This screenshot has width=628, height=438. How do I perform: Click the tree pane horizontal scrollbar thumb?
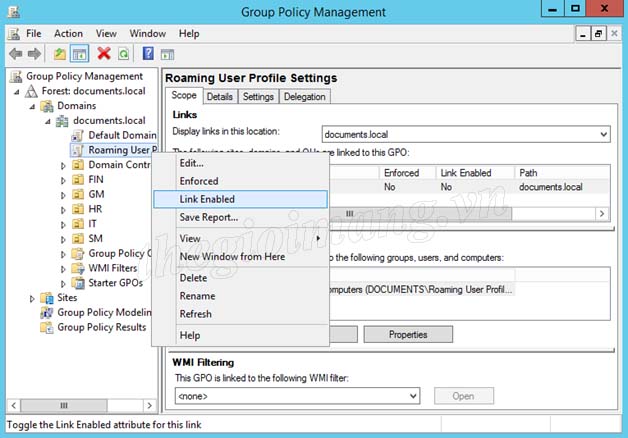[x=64, y=406]
